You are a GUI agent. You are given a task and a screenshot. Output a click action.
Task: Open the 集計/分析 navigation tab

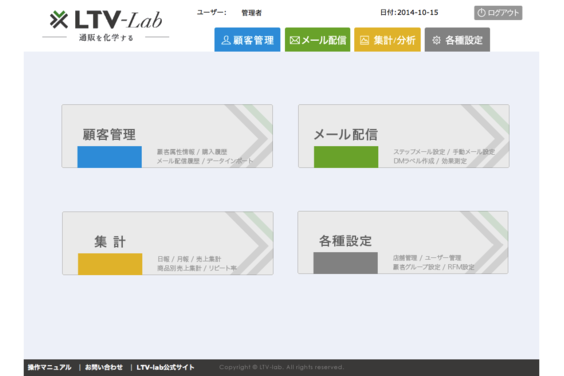coord(387,40)
